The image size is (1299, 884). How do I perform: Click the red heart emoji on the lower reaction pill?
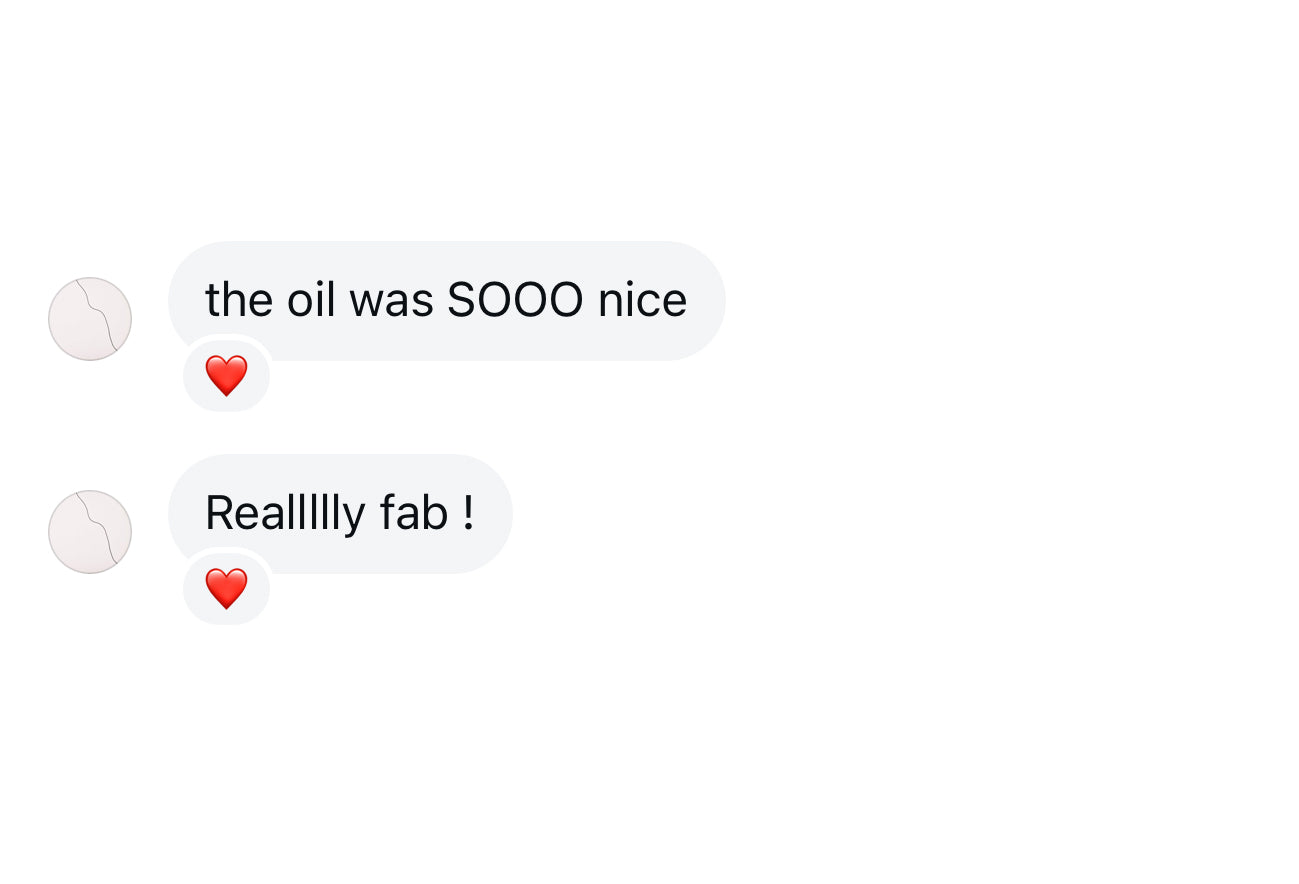coord(226,589)
